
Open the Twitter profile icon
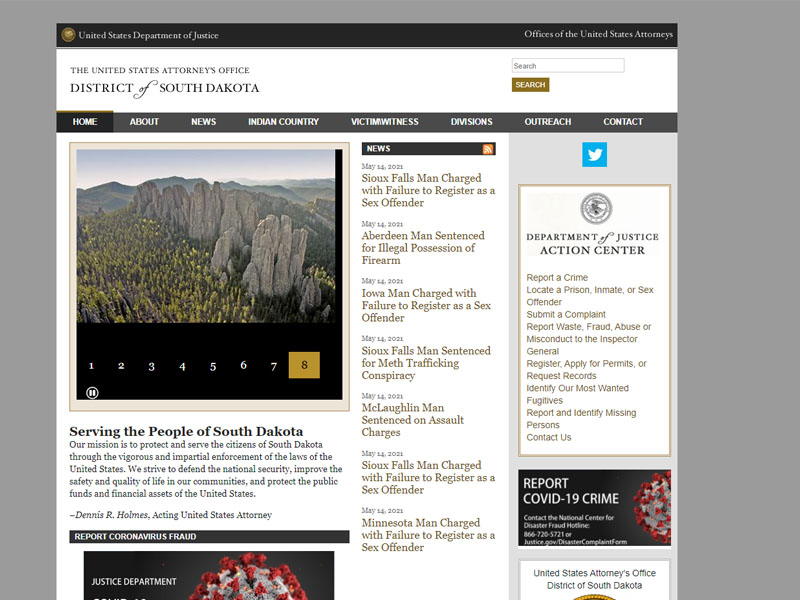[595, 154]
